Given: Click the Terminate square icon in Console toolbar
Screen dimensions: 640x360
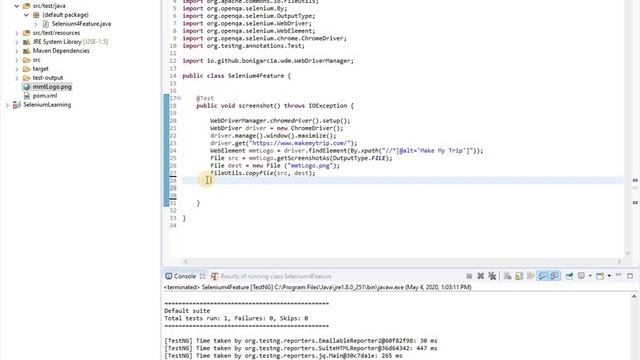Looking at the screenshot, I should pyautogui.click(x=469, y=276).
